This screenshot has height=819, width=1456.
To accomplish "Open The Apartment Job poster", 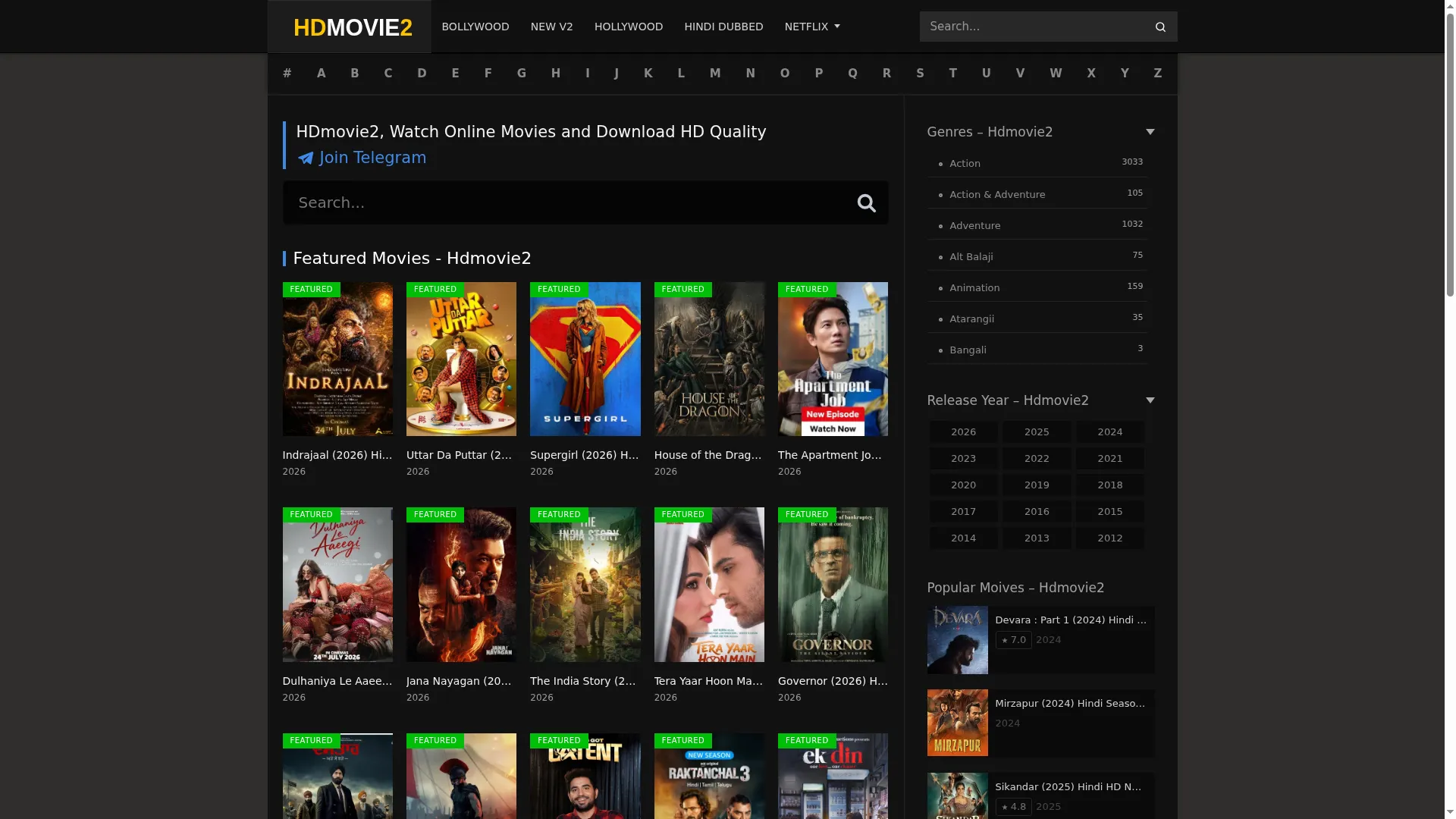I will point(833,359).
